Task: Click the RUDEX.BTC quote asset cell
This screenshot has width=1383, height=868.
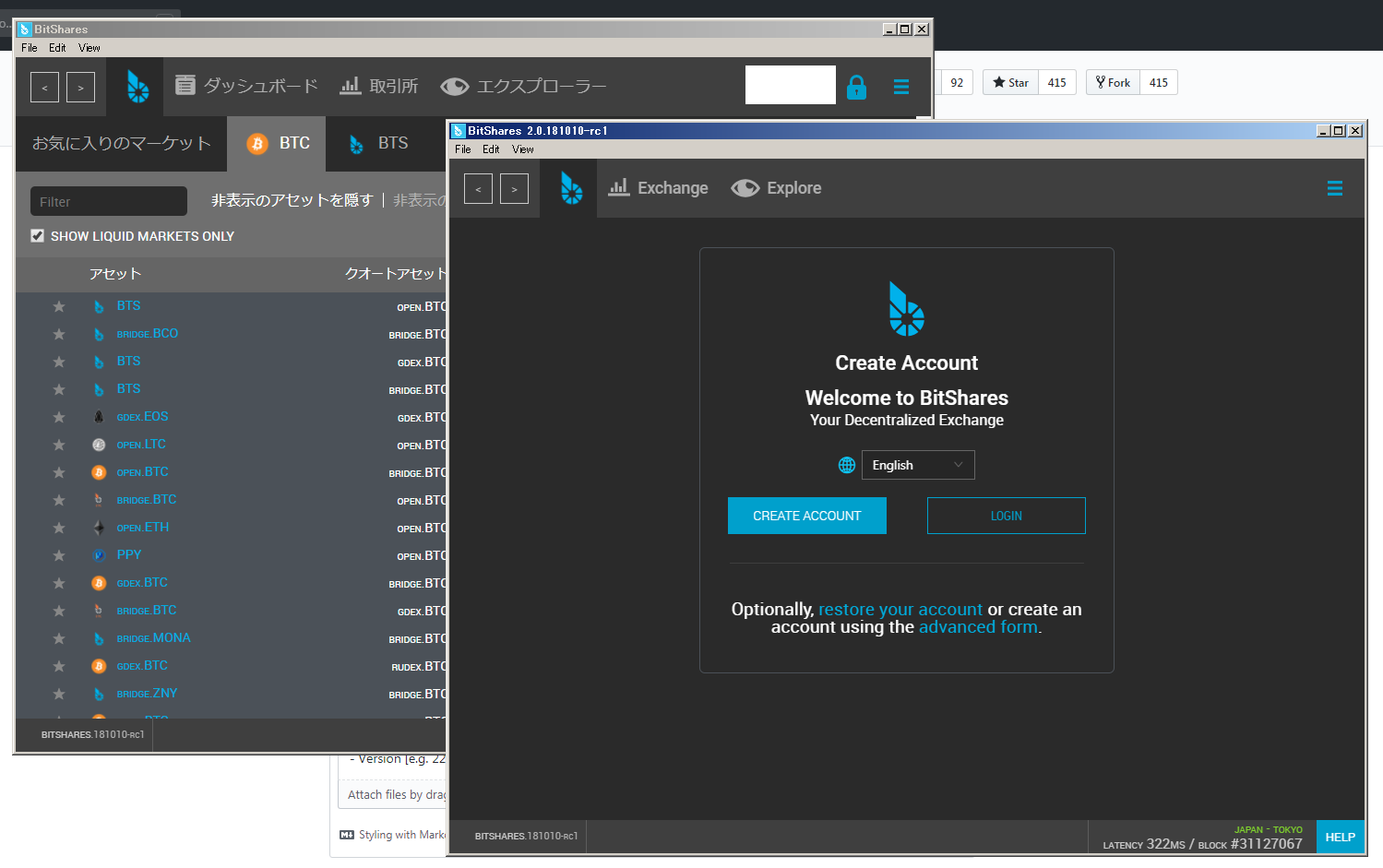Action: coord(419,666)
